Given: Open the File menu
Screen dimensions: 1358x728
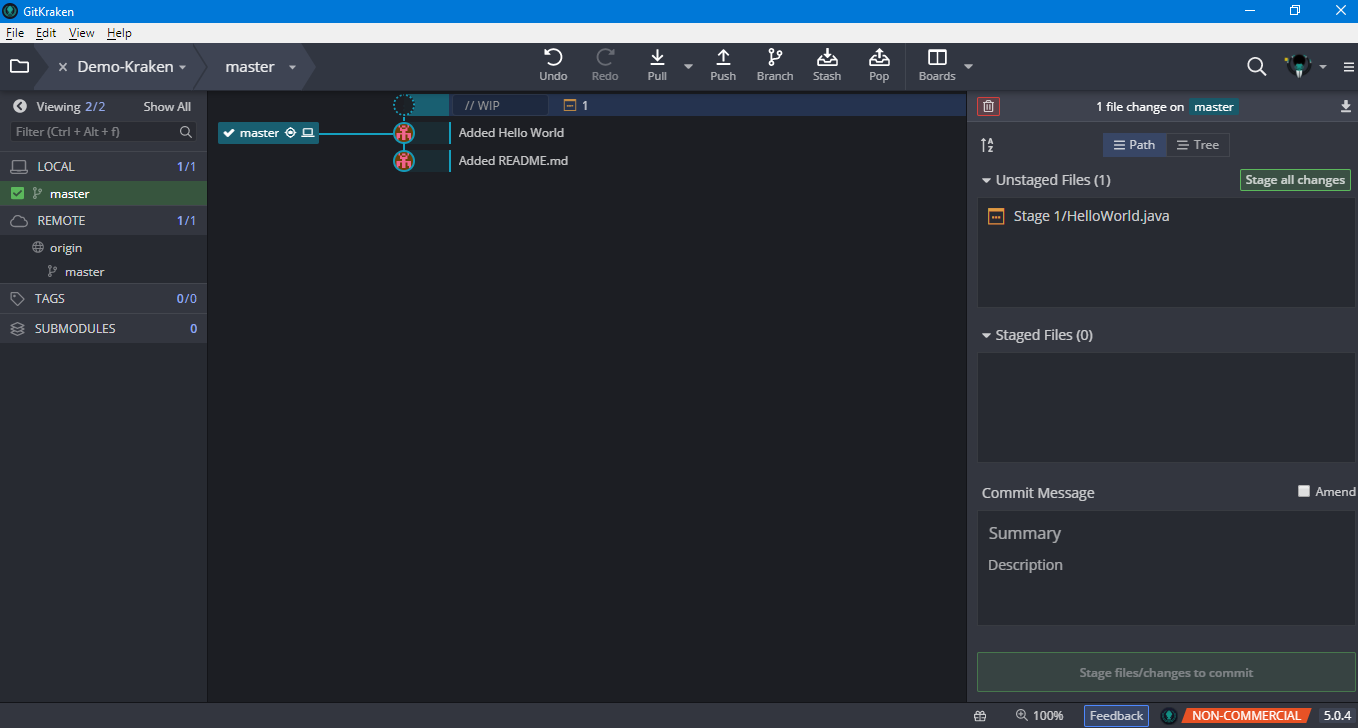Looking at the screenshot, I should 14,33.
